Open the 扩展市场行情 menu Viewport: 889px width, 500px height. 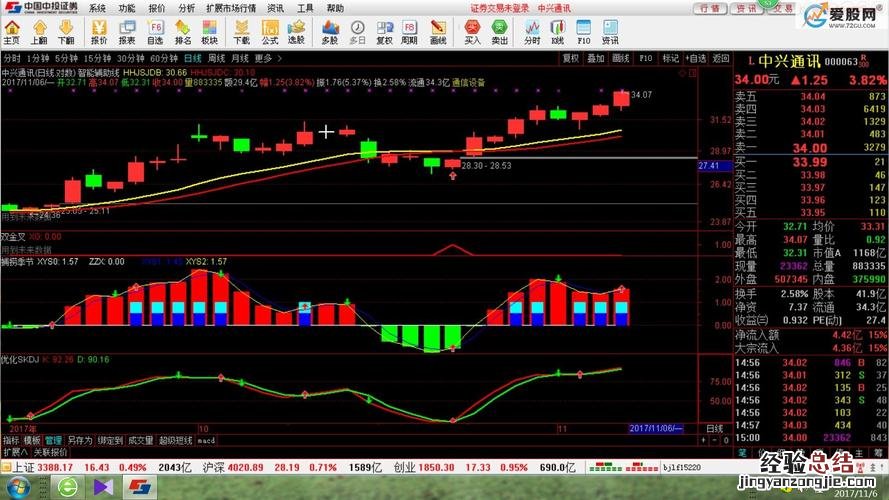click(232, 7)
